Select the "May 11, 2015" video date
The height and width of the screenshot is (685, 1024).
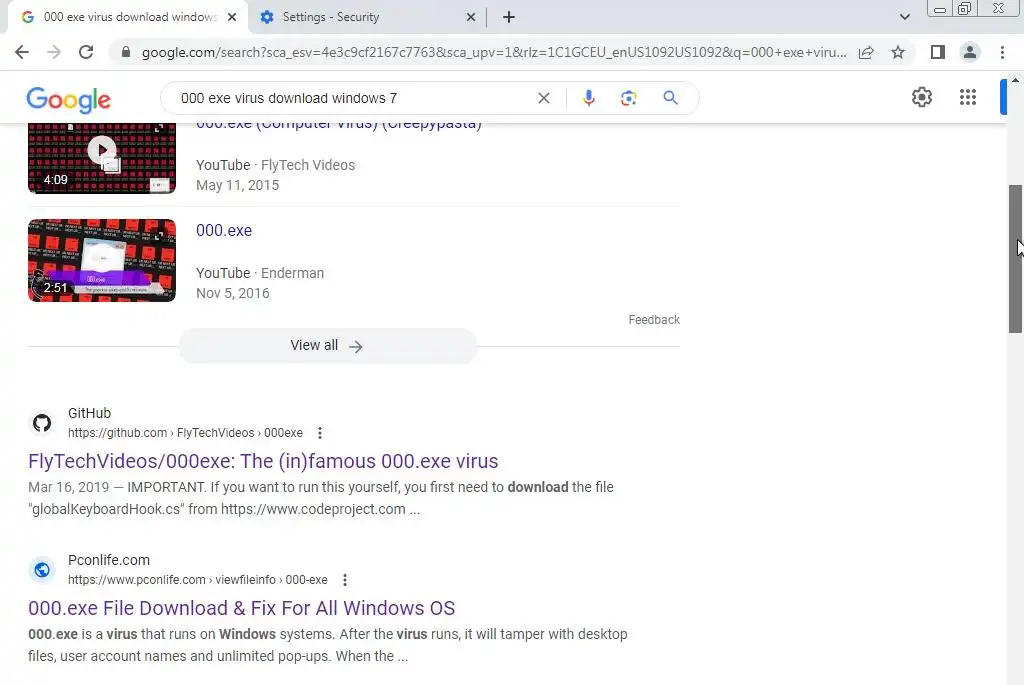(x=238, y=185)
